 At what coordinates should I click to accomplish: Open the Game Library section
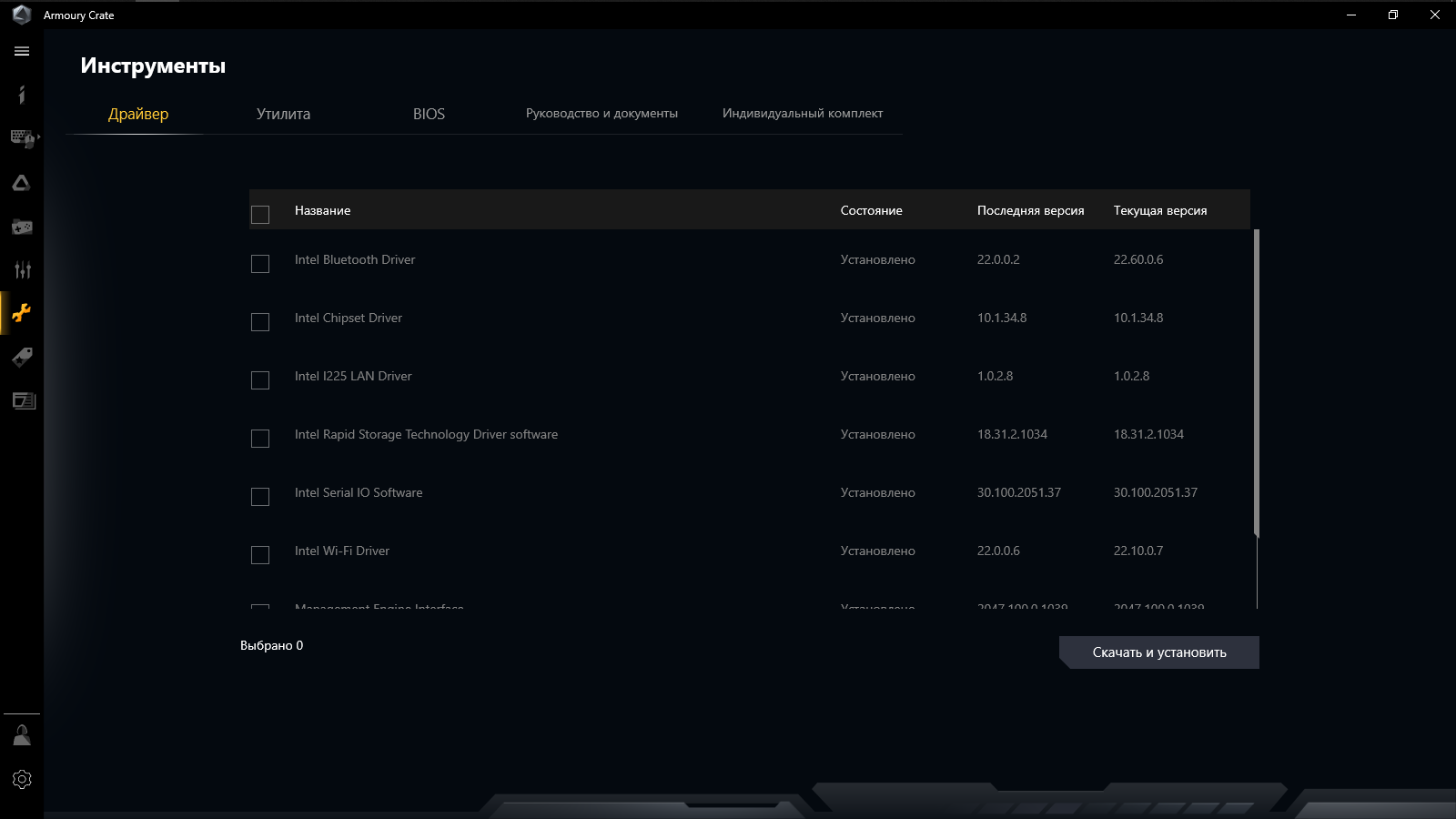coord(21,227)
